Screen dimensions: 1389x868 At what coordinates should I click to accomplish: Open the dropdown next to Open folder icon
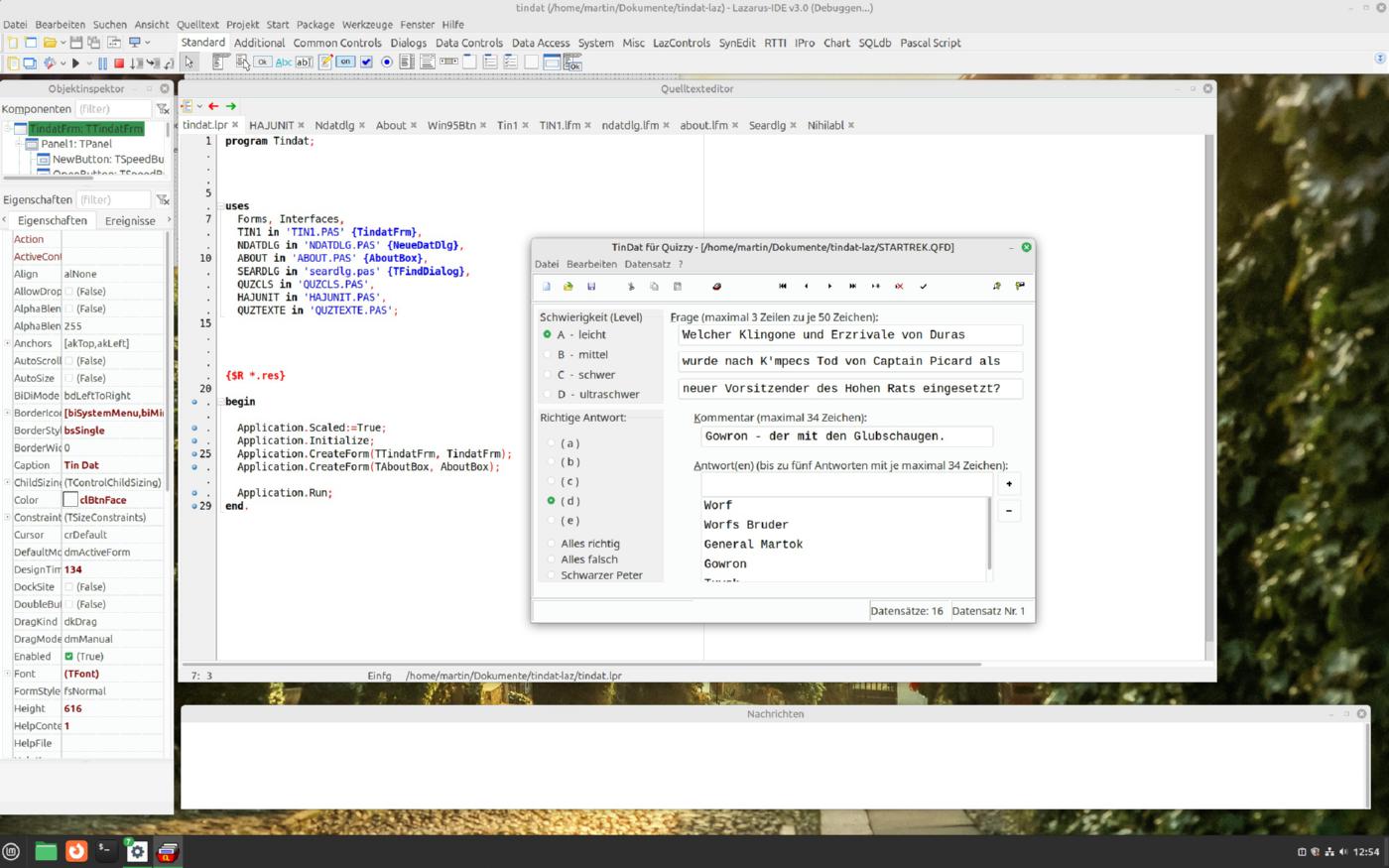(62, 43)
